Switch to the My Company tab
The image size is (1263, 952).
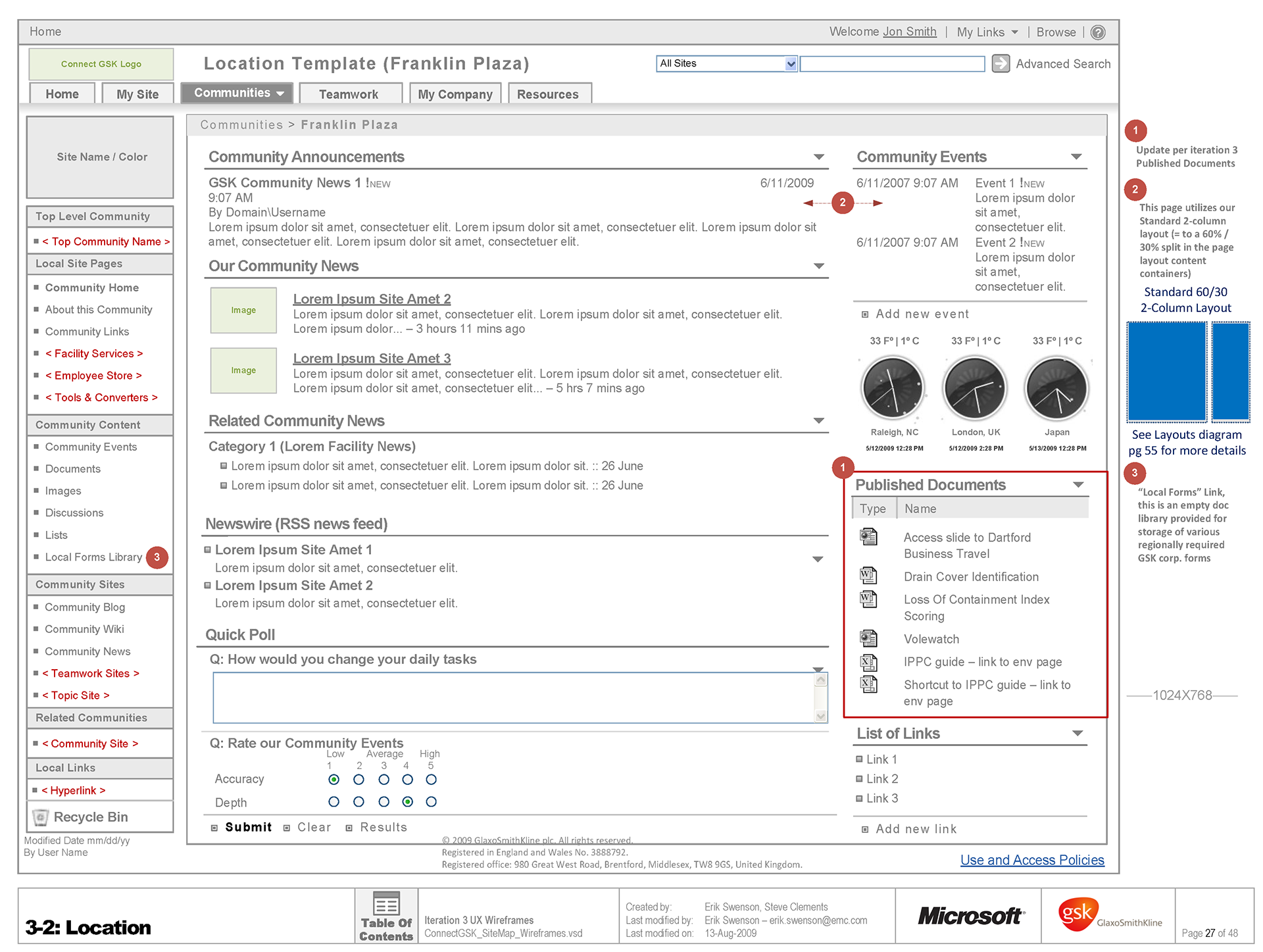pyautogui.click(x=455, y=94)
